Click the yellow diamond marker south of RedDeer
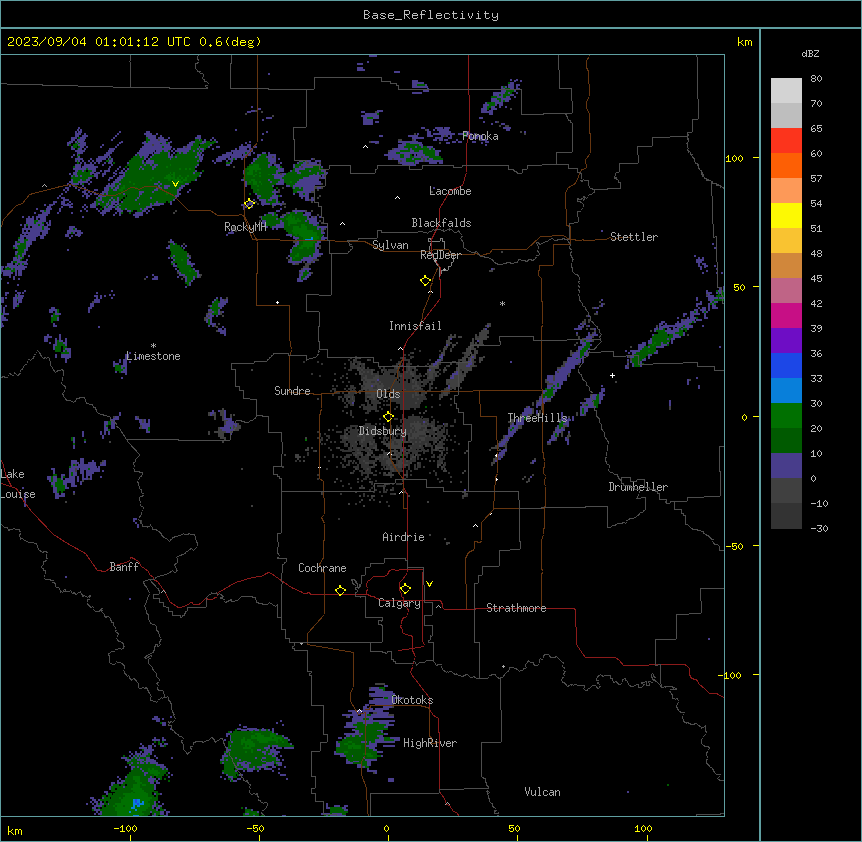The width and height of the screenshot is (862, 842). click(x=425, y=281)
